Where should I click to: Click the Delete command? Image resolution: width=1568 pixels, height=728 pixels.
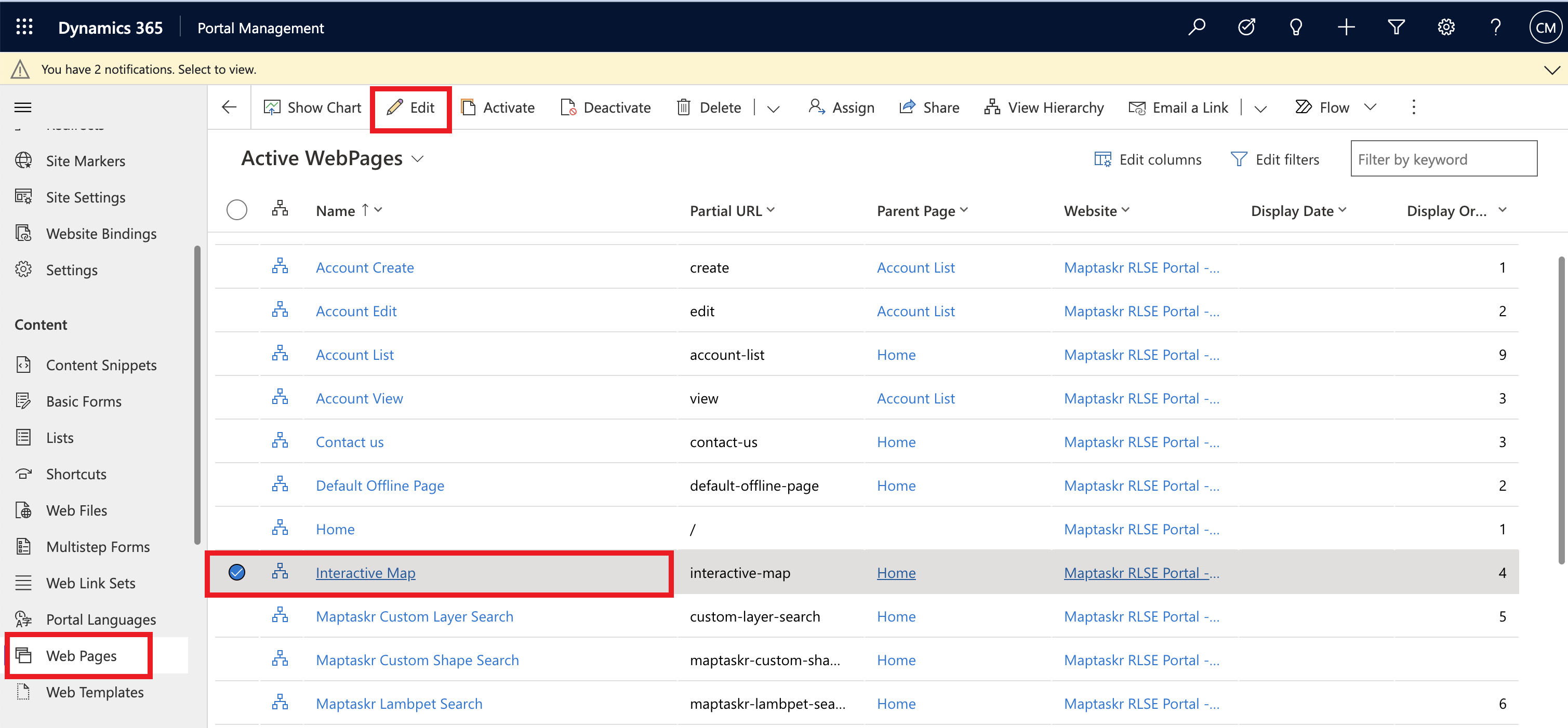709,107
